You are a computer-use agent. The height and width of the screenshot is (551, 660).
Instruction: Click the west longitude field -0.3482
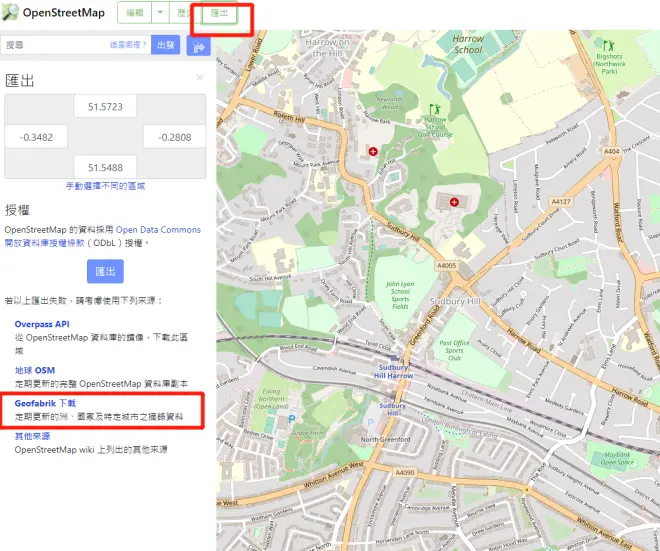(36, 137)
